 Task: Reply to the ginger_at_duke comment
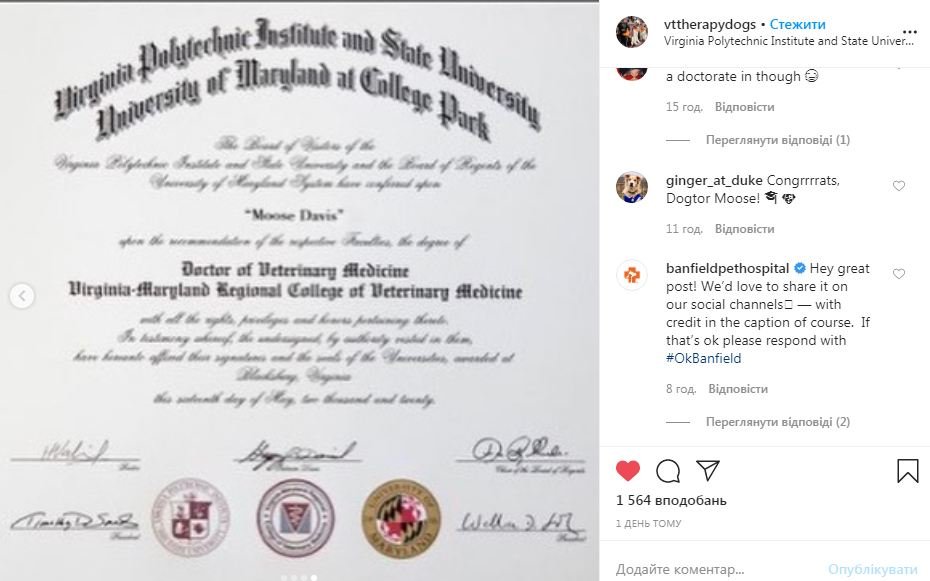744,229
